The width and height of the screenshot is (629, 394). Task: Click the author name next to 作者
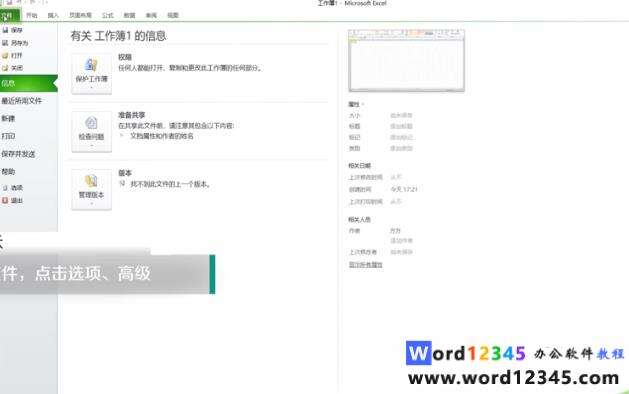[395, 231]
